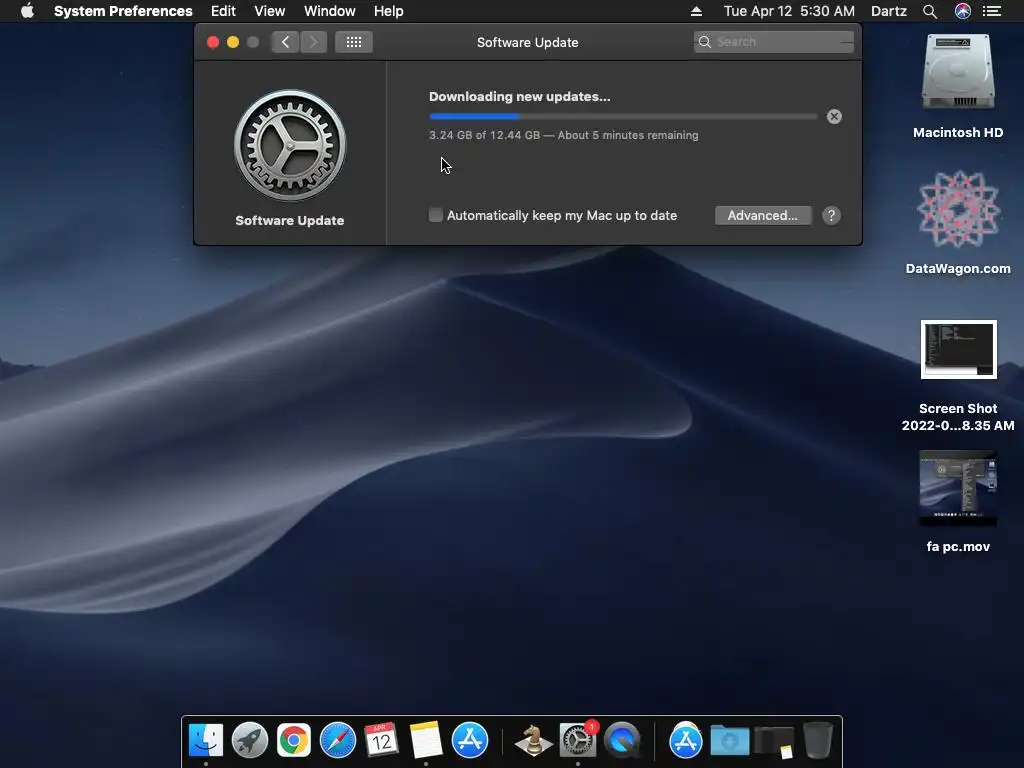The image size is (1024, 768).
Task: Open the Window menu
Action: (330, 11)
